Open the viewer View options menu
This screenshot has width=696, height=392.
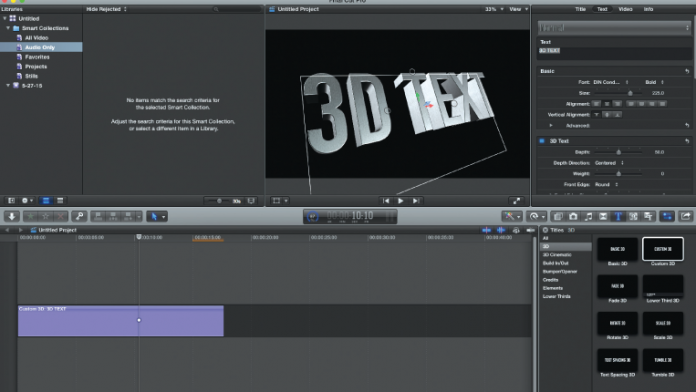(518, 9)
